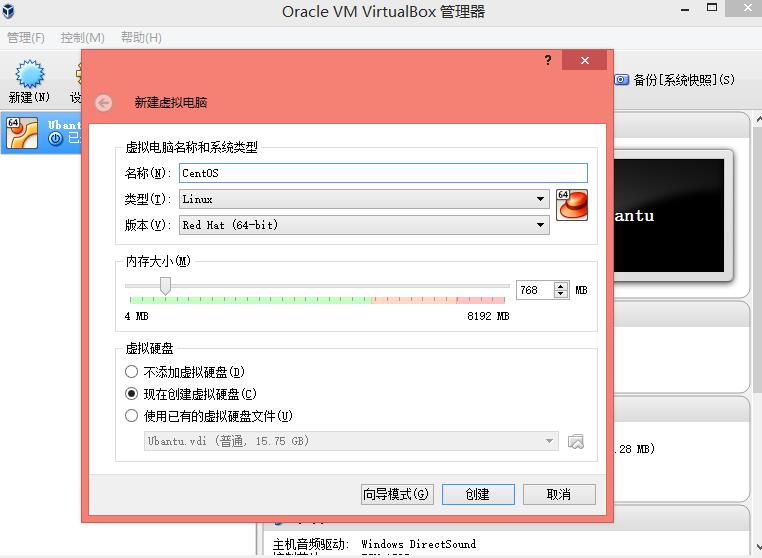Minimize the VirtualBox manager window
This screenshot has width=762, height=558.
[x=685, y=9]
